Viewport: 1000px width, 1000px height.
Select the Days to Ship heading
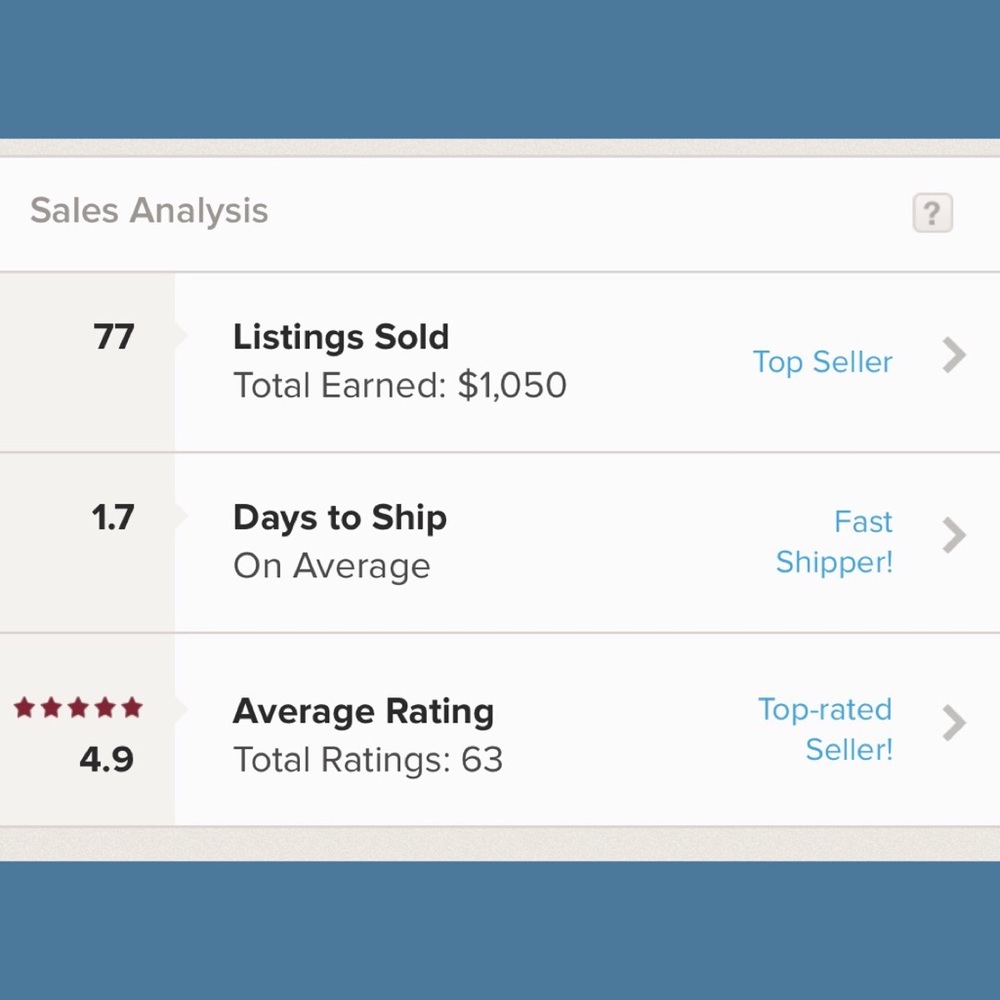tap(340, 518)
